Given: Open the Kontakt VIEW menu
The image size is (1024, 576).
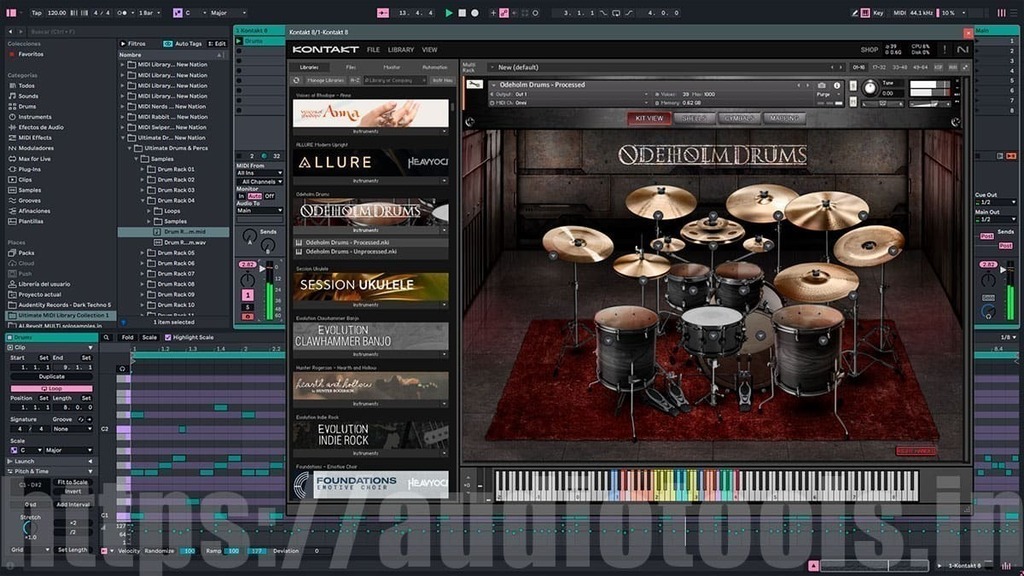Looking at the screenshot, I should (x=429, y=50).
